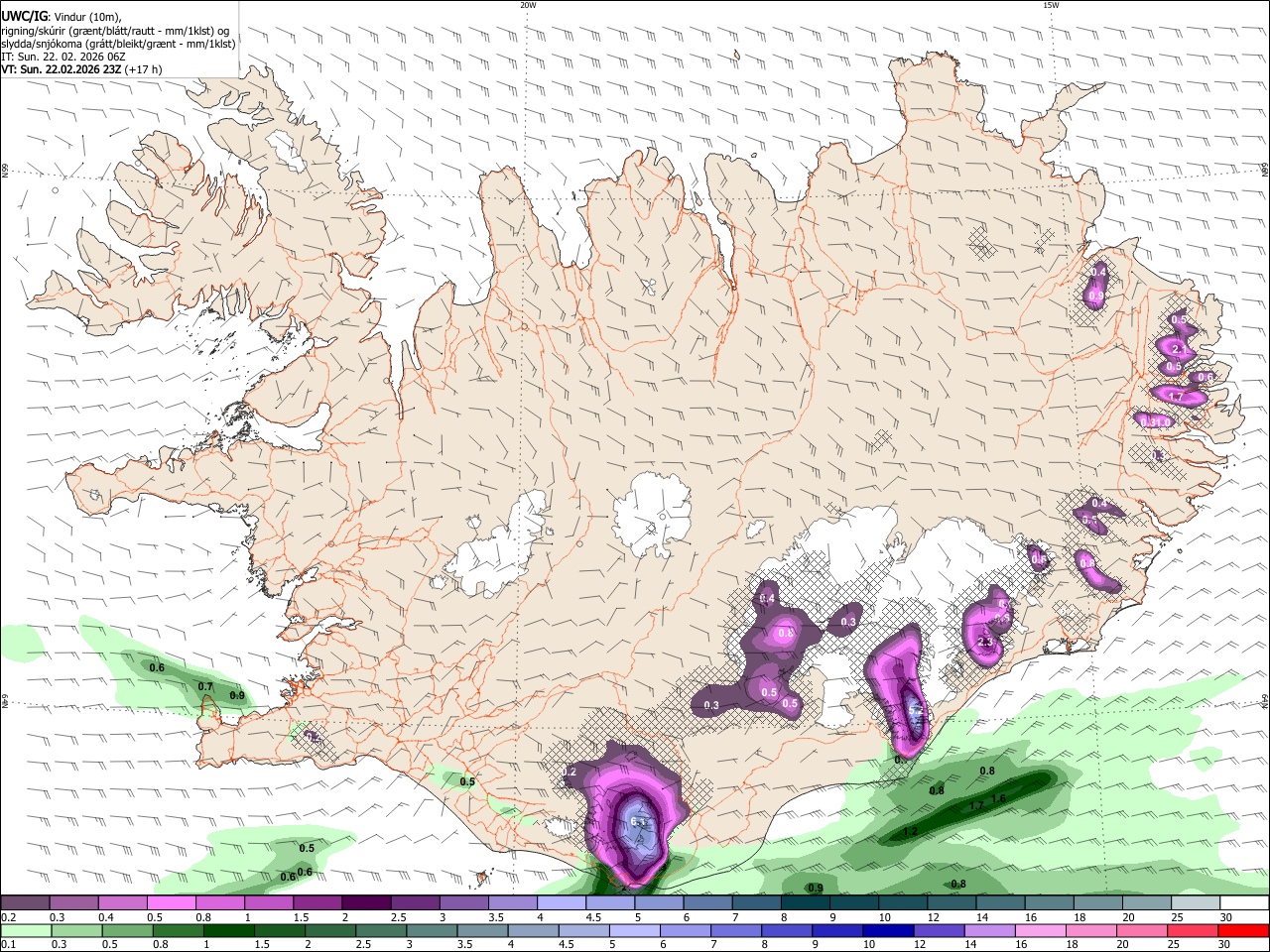Click the 'UWC/IG: Vindur (10m),' title line
The width and height of the screenshot is (1270, 952).
(62, 16)
